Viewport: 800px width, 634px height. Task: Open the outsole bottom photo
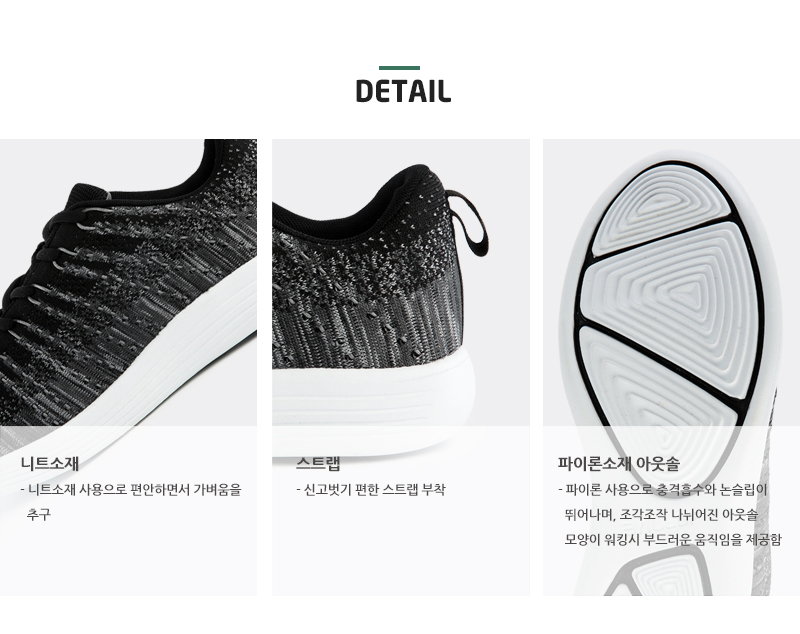[x=671, y=367]
